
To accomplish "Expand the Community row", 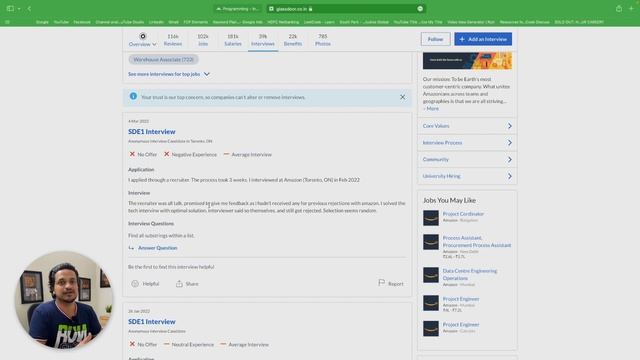I will pos(467,159).
